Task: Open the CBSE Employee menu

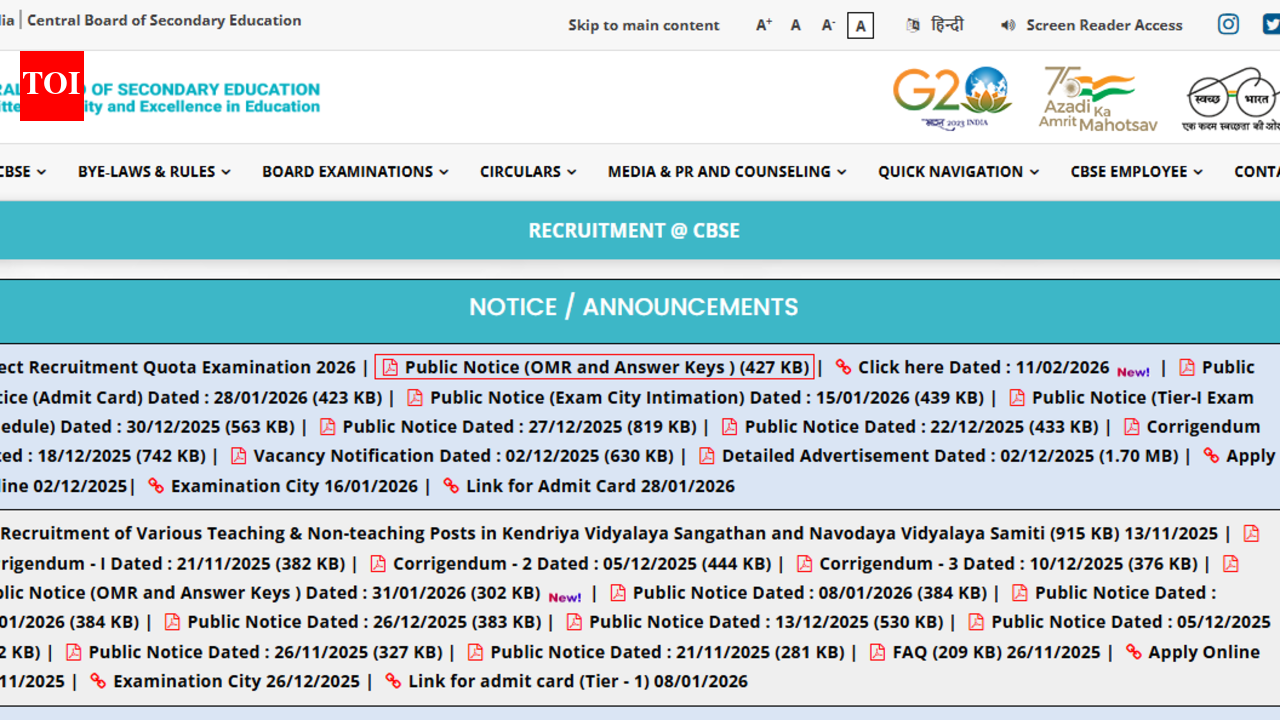Action: pos(1136,172)
